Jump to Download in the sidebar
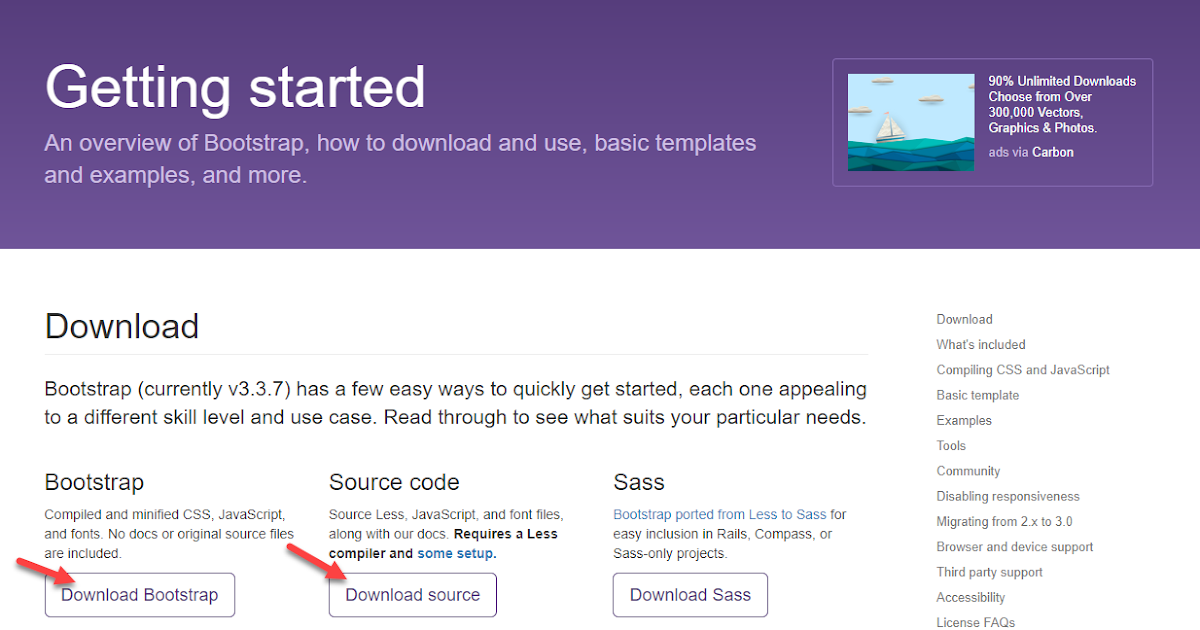1200x630 pixels. click(964, 319)
